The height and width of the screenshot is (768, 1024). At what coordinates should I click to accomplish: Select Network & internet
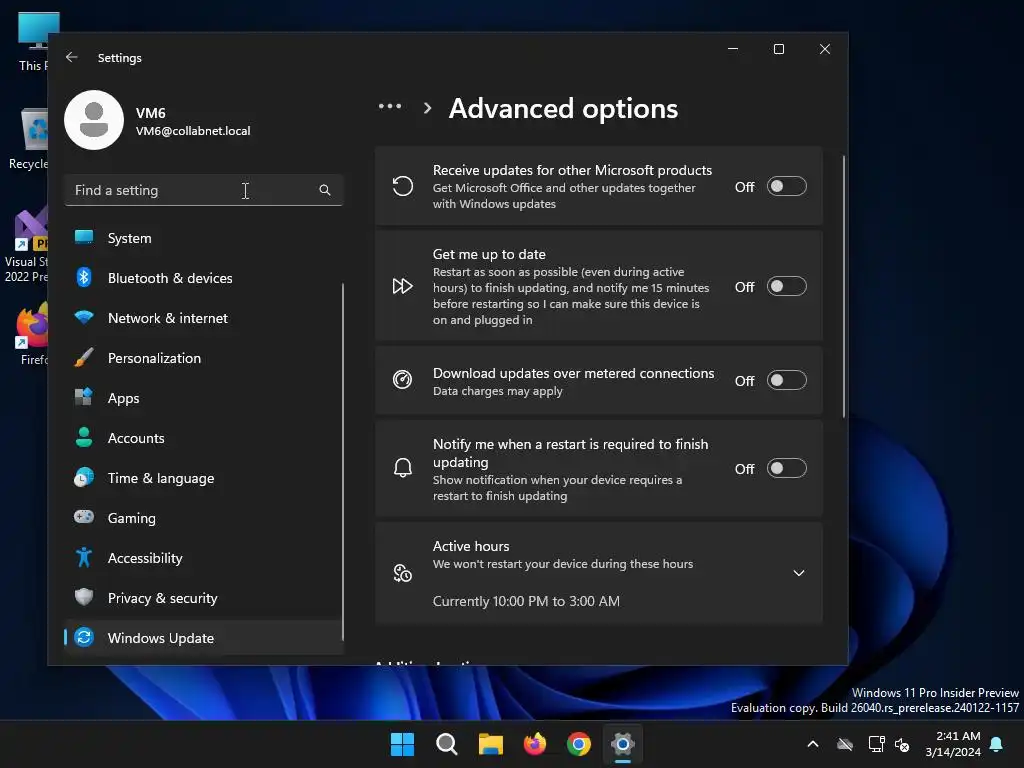coord(203,317)
